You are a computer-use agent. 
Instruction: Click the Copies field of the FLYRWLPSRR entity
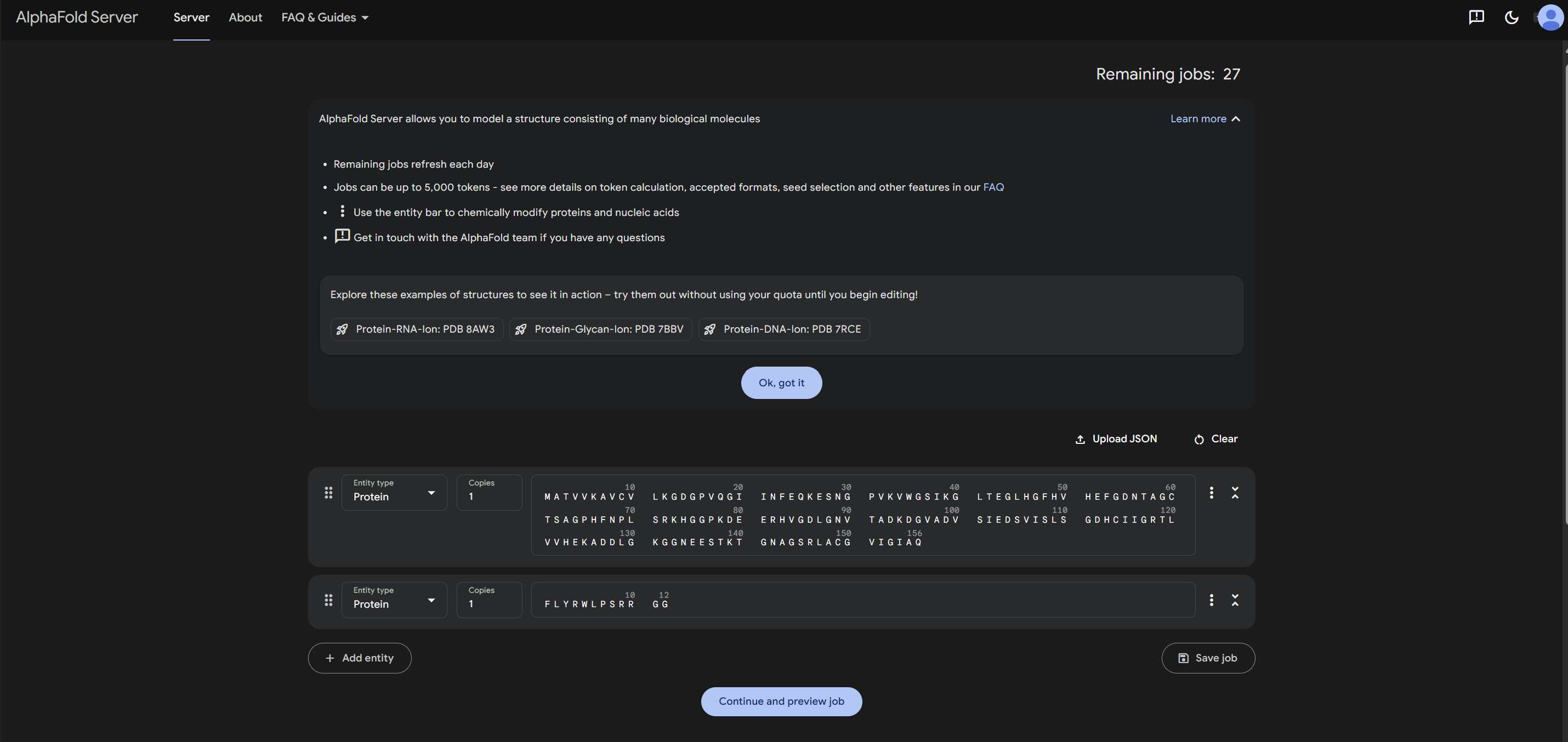pyautogui.click(x=489, y=600)
